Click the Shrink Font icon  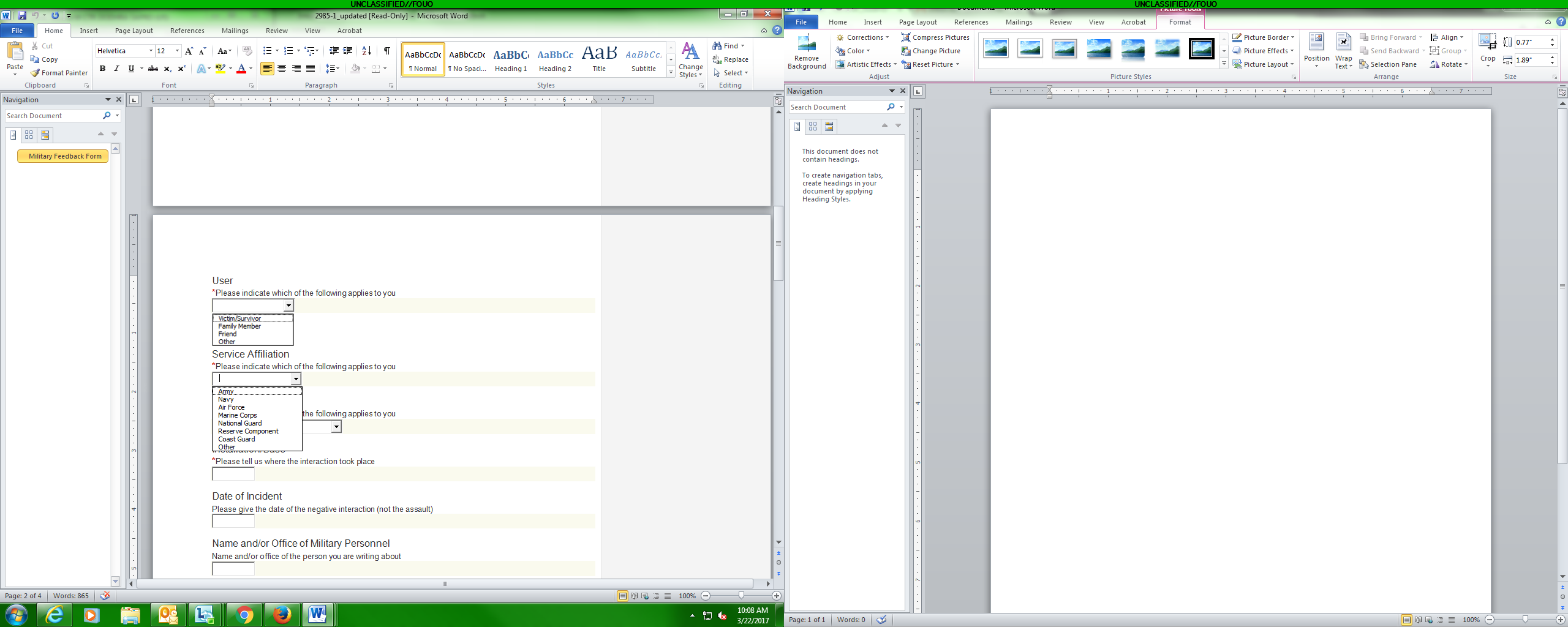(202, 51)
